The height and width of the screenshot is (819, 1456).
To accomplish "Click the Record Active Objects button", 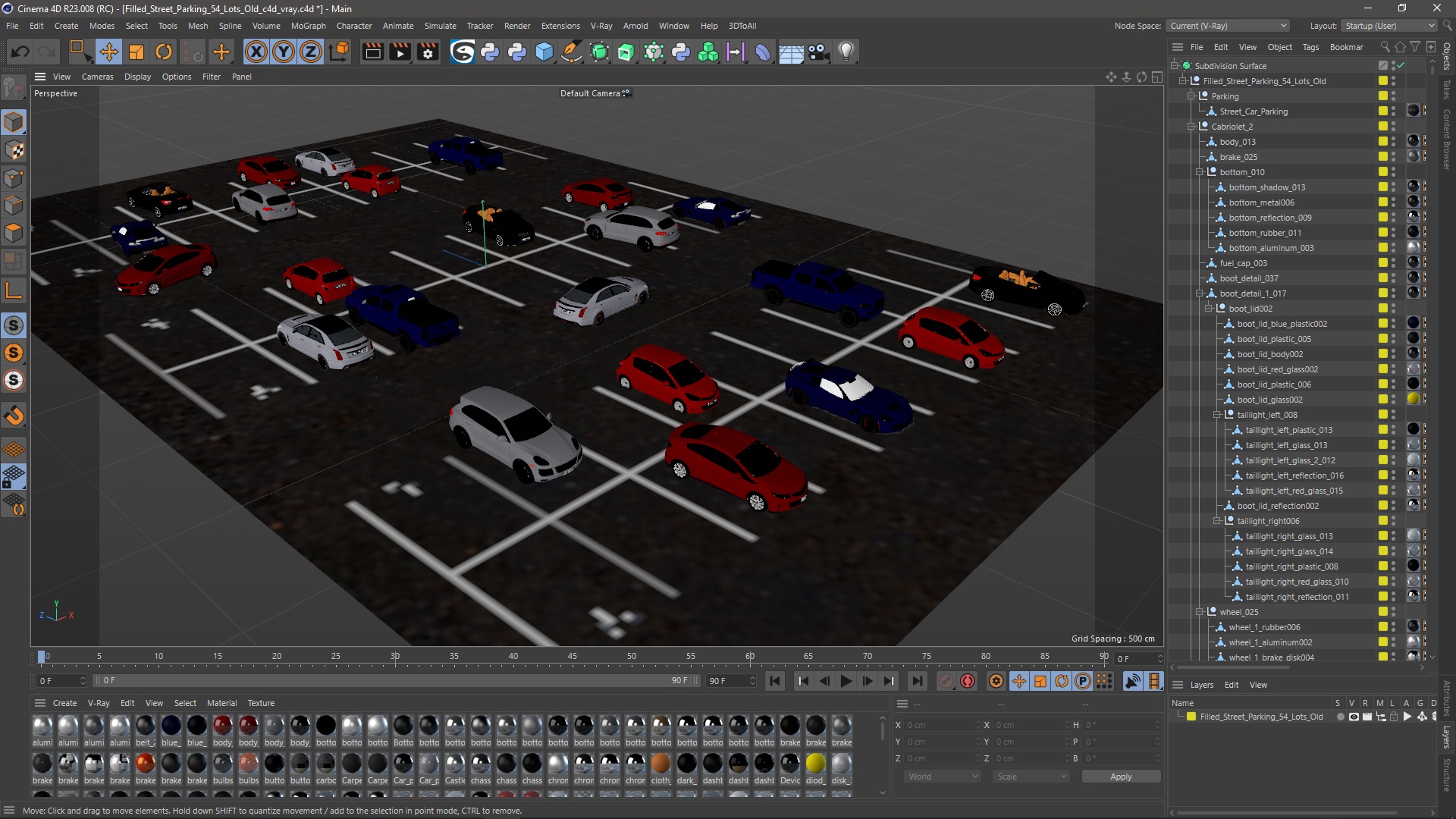I will click(946, 681).
